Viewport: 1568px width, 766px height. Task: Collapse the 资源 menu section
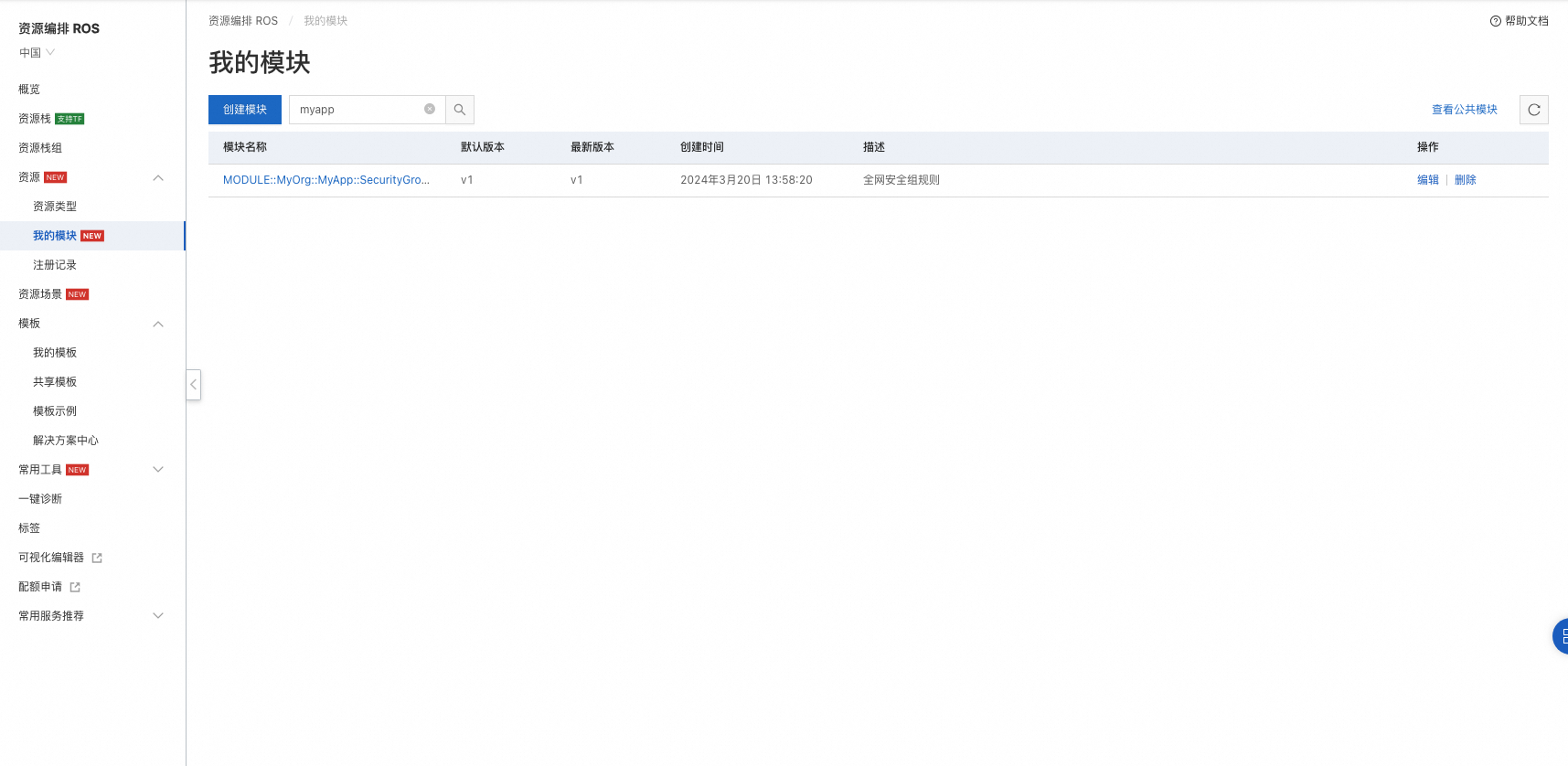(158, 177)
